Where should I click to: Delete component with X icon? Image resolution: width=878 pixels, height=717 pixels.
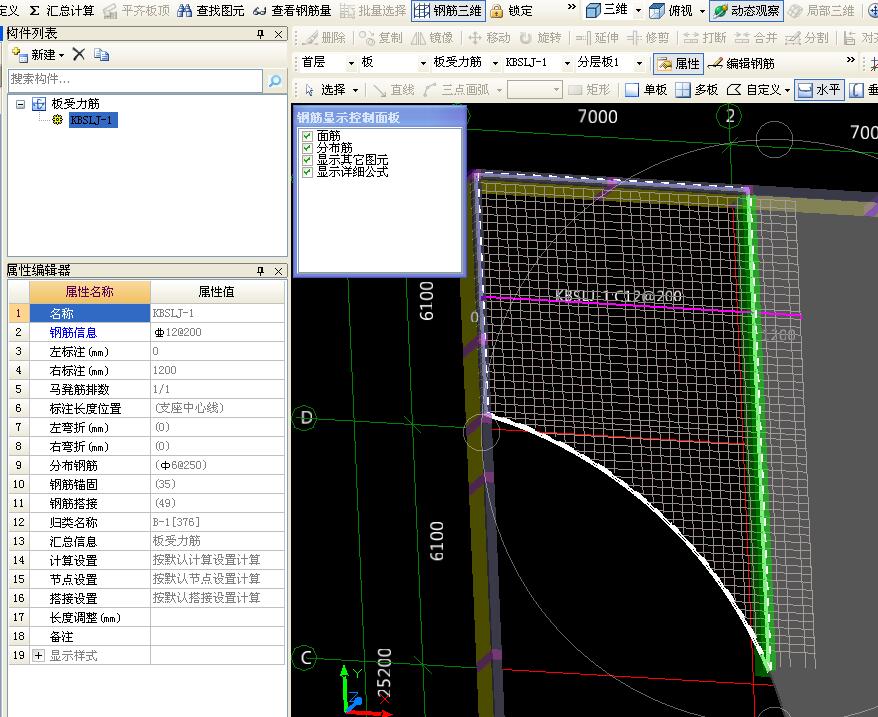(79, 54)
